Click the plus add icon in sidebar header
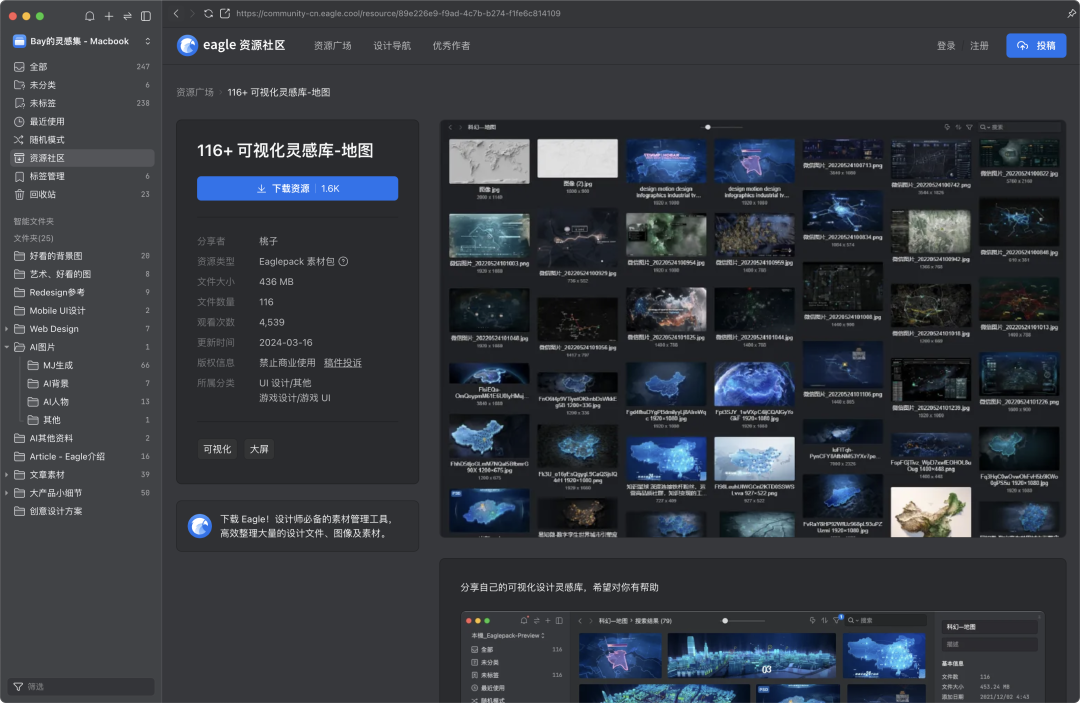The height and width of the screenshot is (703, 1080). [109, 16]
